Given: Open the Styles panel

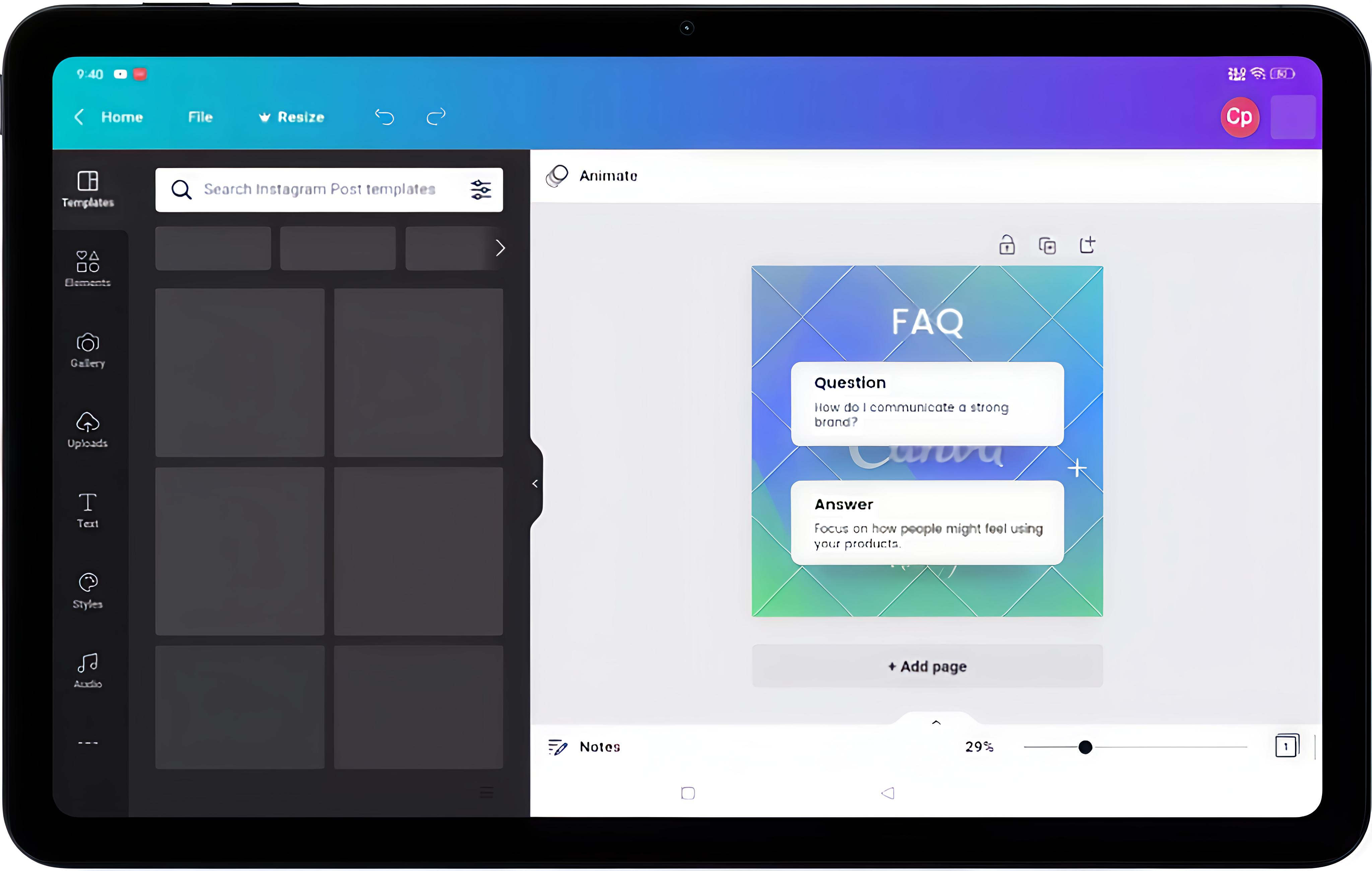Looking at the screenshot, I should (88, 591).
